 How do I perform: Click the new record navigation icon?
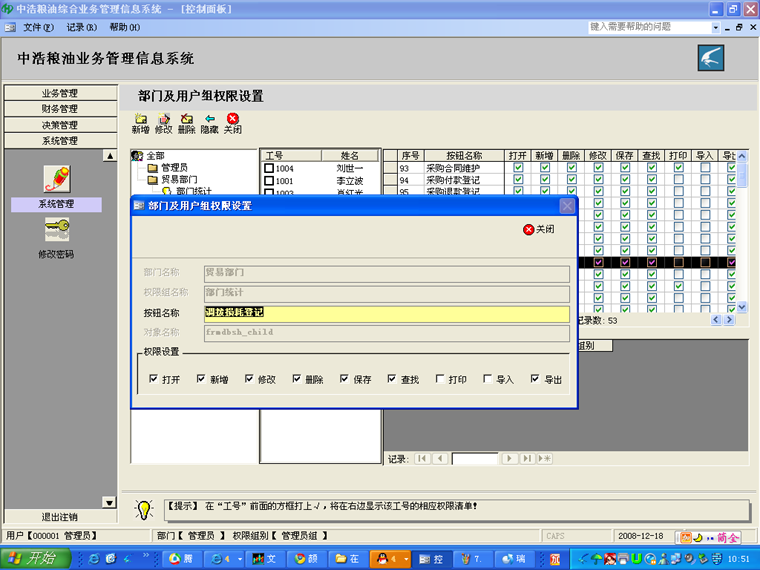click(x=544, y=459)
